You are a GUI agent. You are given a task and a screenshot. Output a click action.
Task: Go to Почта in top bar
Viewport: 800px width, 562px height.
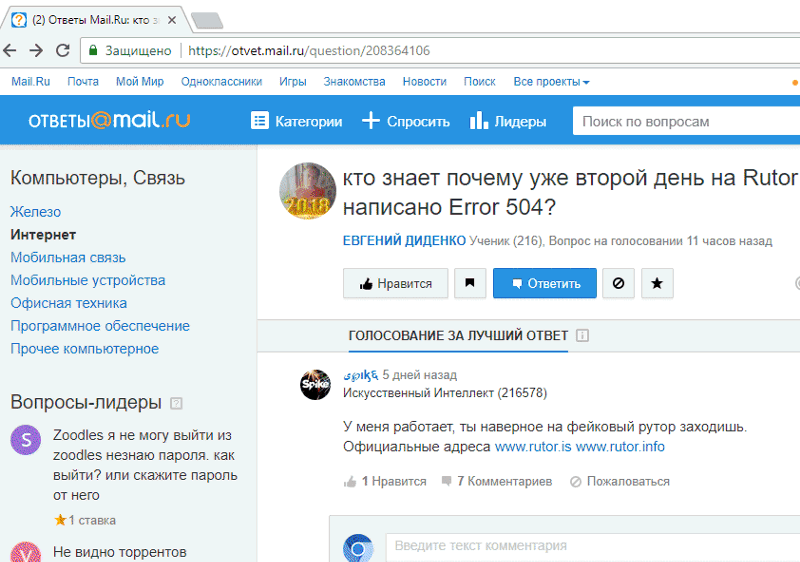tap(83, 82)
